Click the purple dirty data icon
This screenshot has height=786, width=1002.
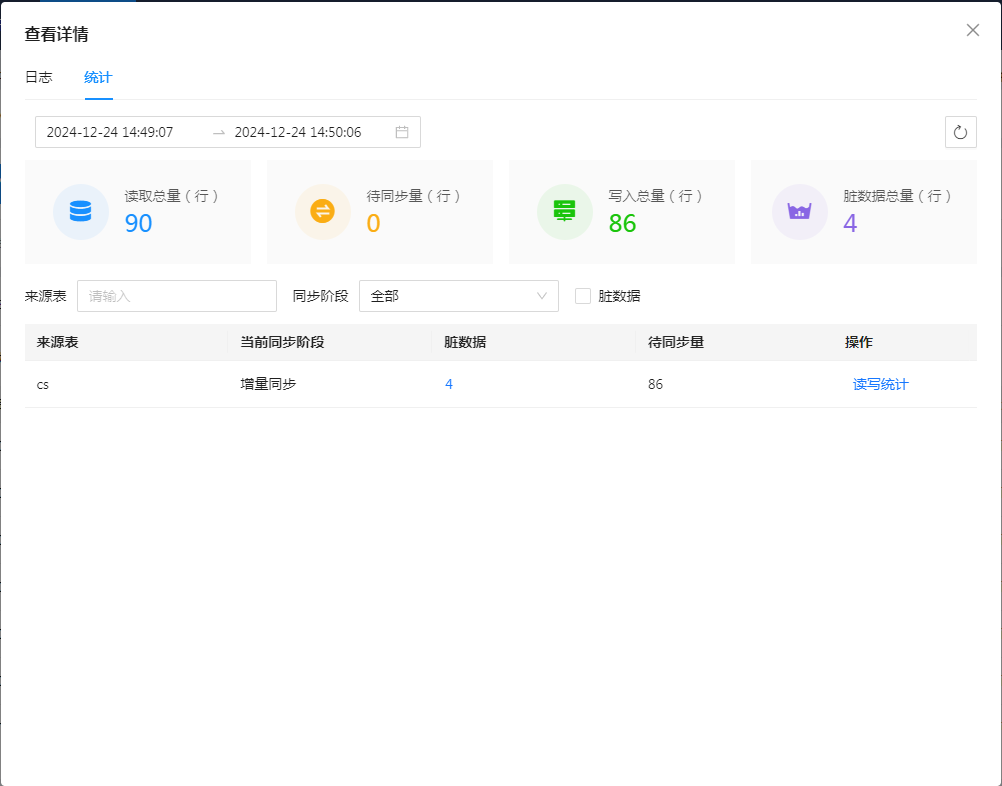click(x=799, y=212)
